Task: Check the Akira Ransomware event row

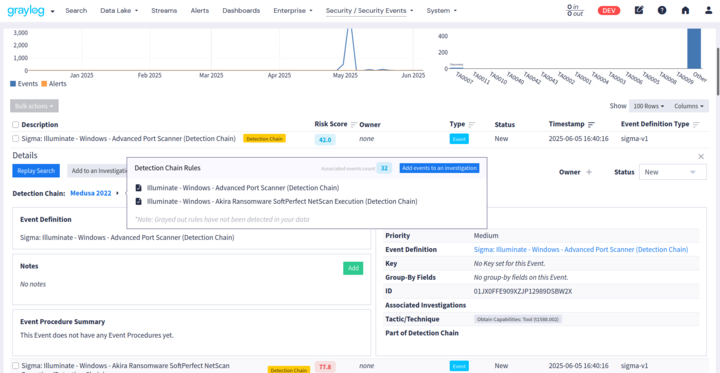Action: [16, 366]
